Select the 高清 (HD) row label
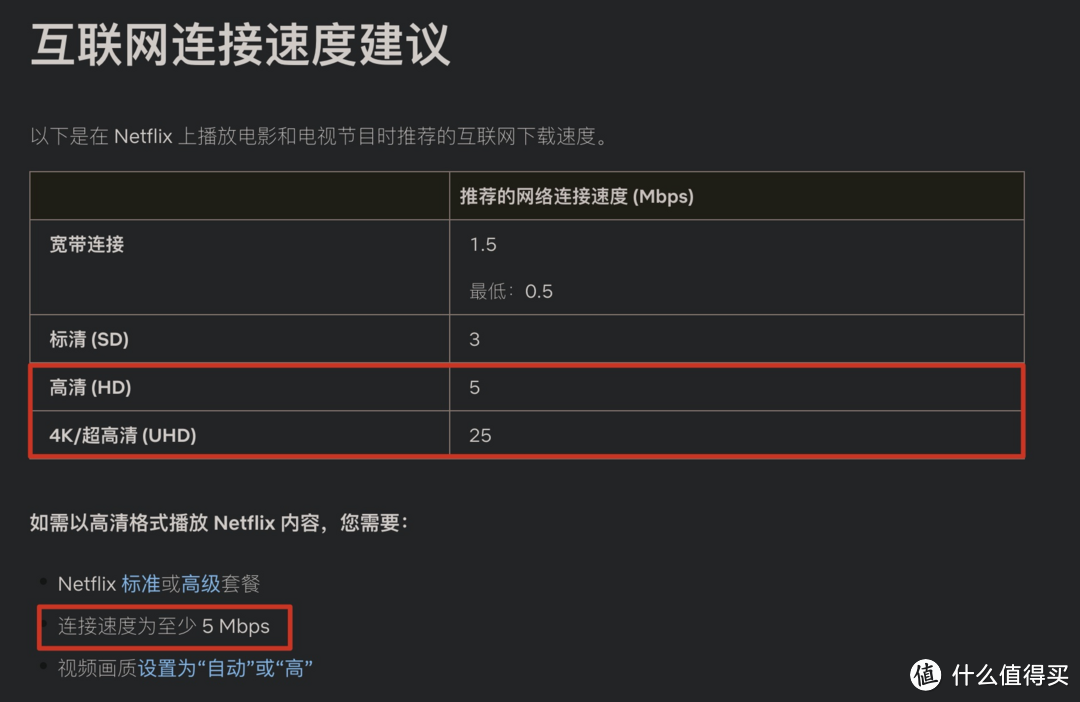This screenshot has height=702, width=1080. coord(91,387)
